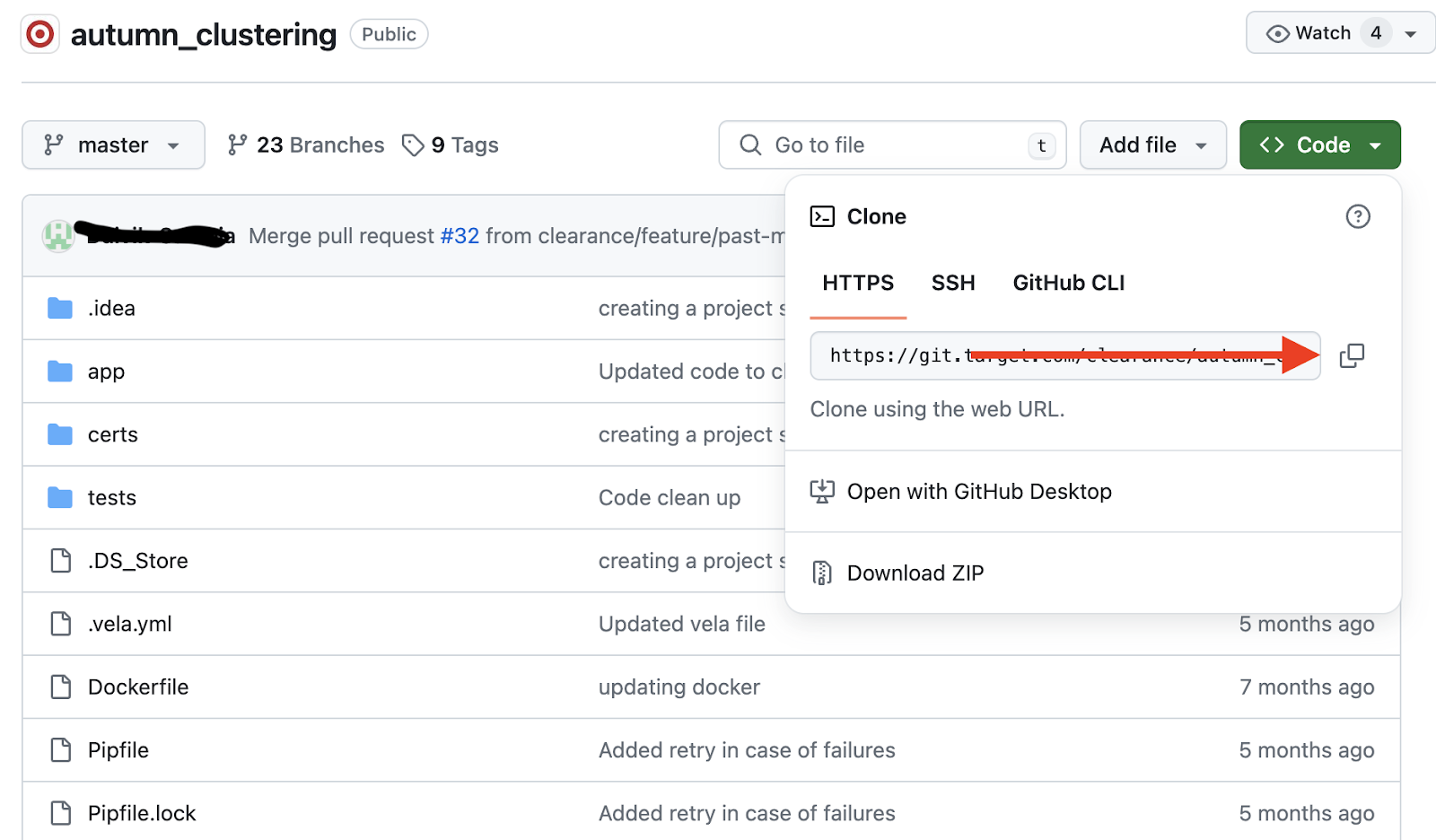View the 23 Branches link

(305, 144)
